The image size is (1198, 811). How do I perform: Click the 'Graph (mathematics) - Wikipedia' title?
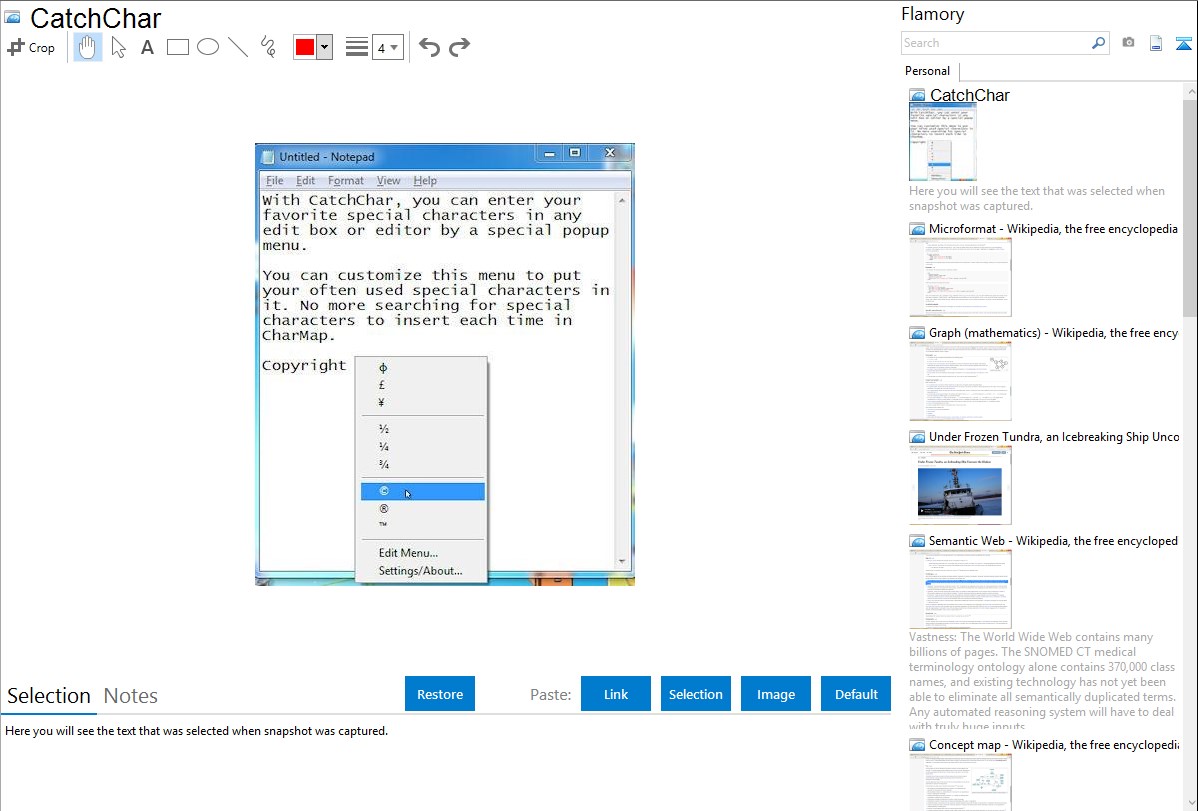[1053, 333]
